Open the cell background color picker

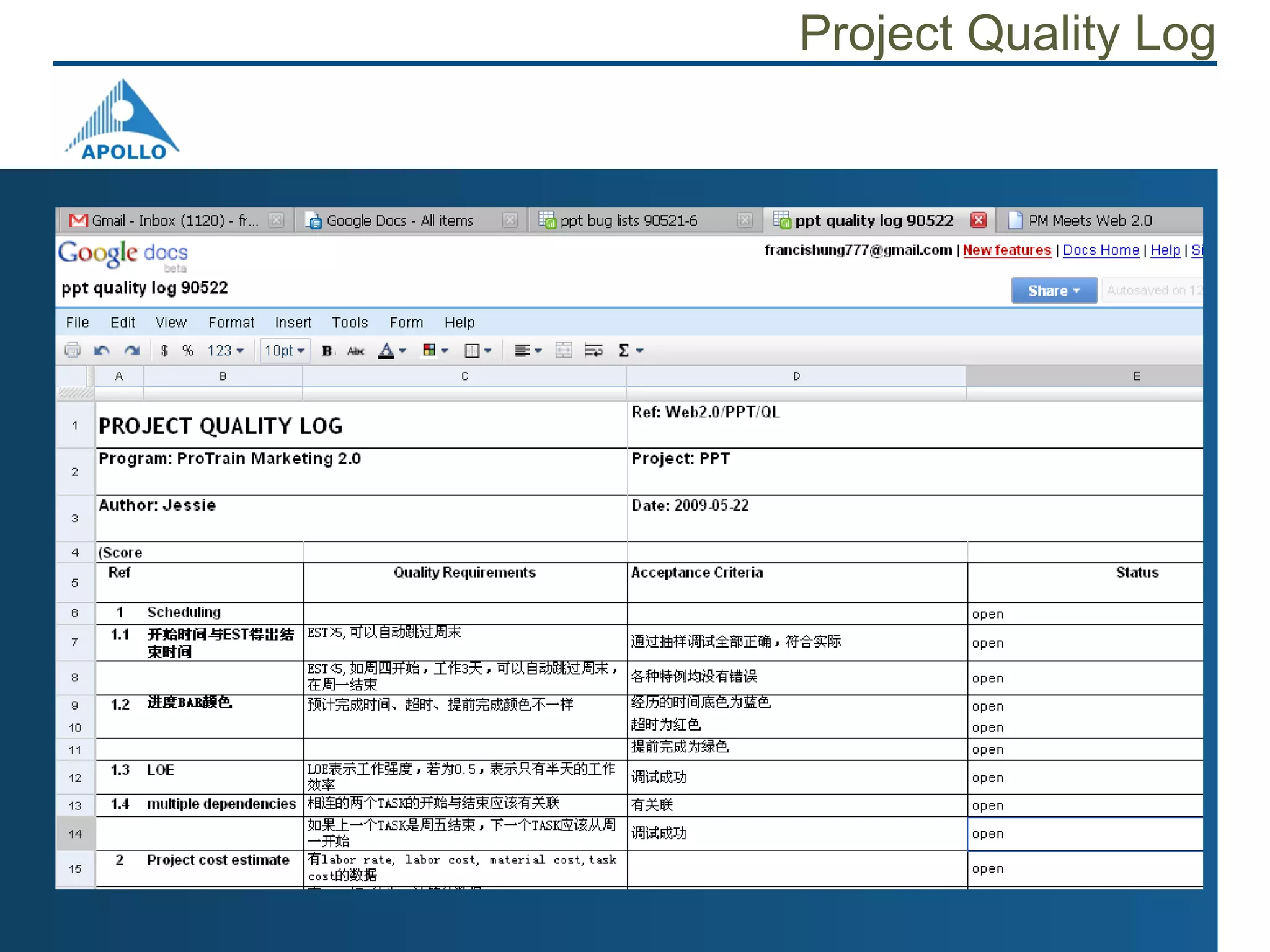click(435, 350)
